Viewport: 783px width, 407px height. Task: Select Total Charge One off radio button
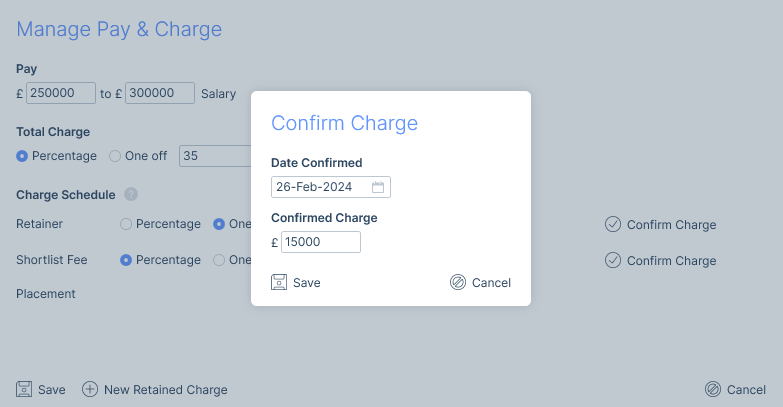coord(115,156)
